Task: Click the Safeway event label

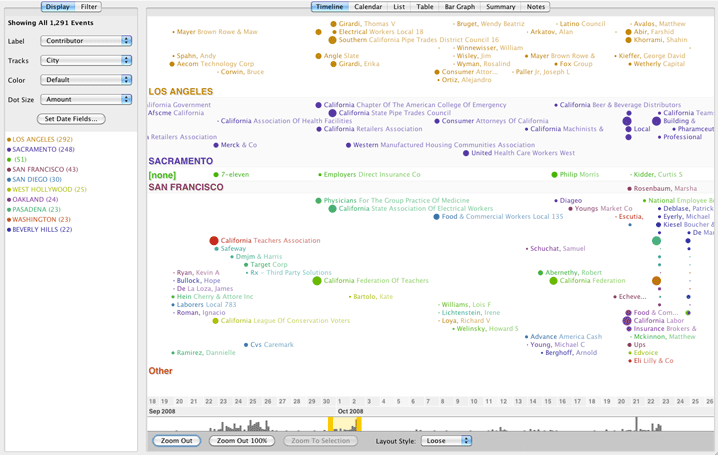Action: (233, 249)
